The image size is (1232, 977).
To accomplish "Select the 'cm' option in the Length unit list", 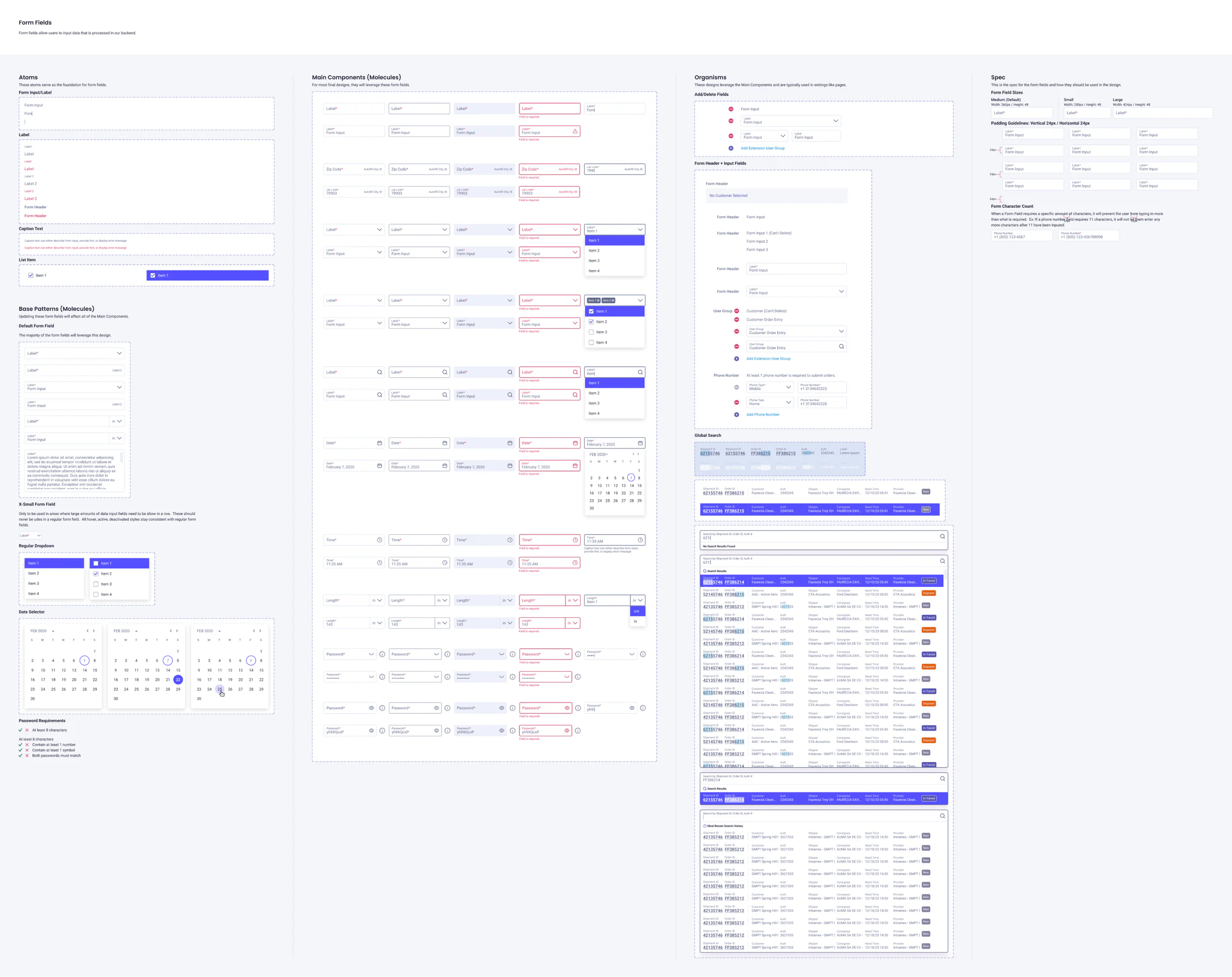I will pos(638,611).
